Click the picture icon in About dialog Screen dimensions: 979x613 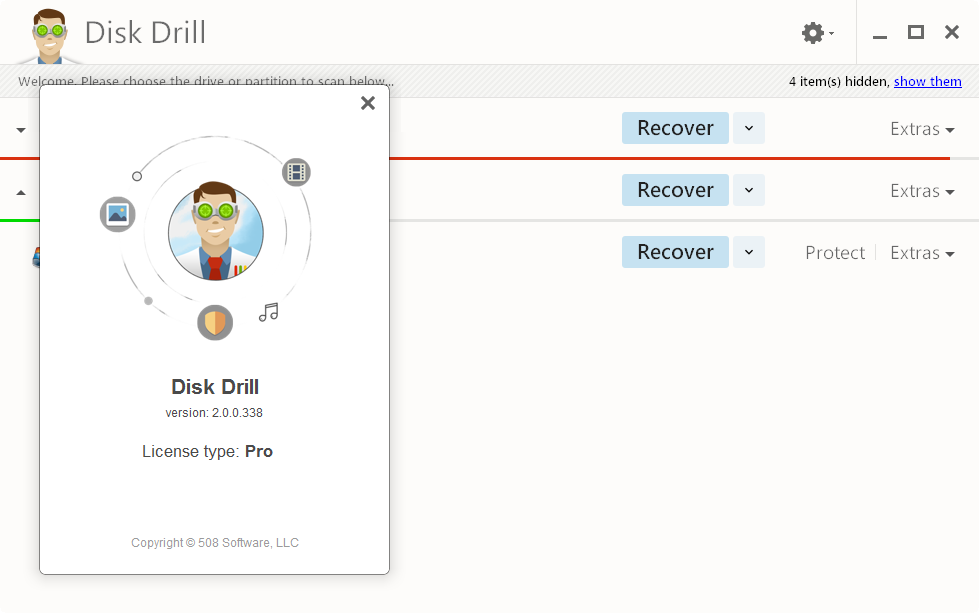[x=117, y=214]
